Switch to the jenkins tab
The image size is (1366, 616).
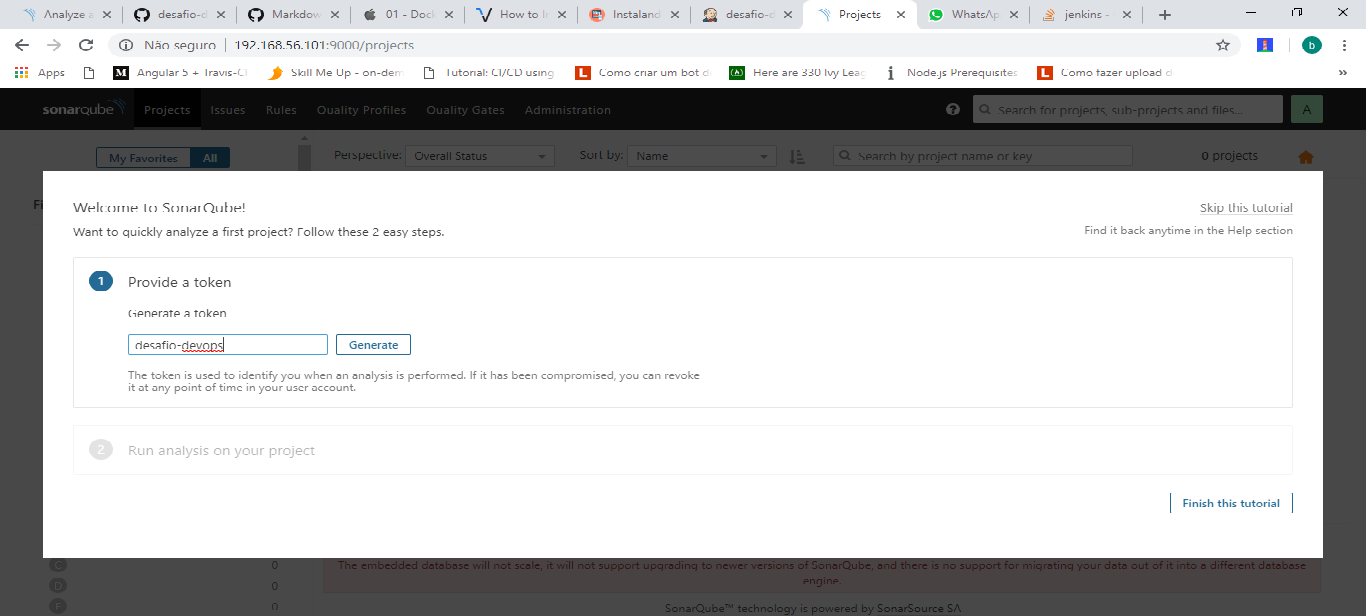[1087, 15]
